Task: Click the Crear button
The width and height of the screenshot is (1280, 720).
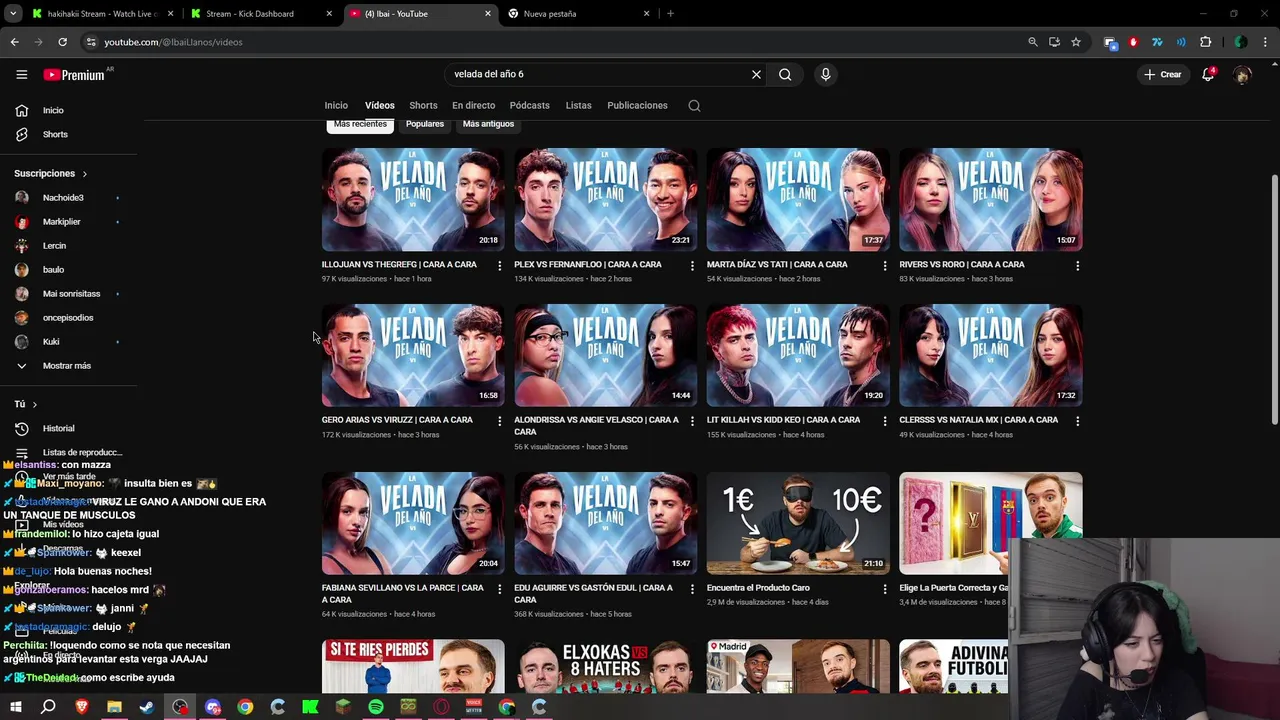Action: [1163, 74]
